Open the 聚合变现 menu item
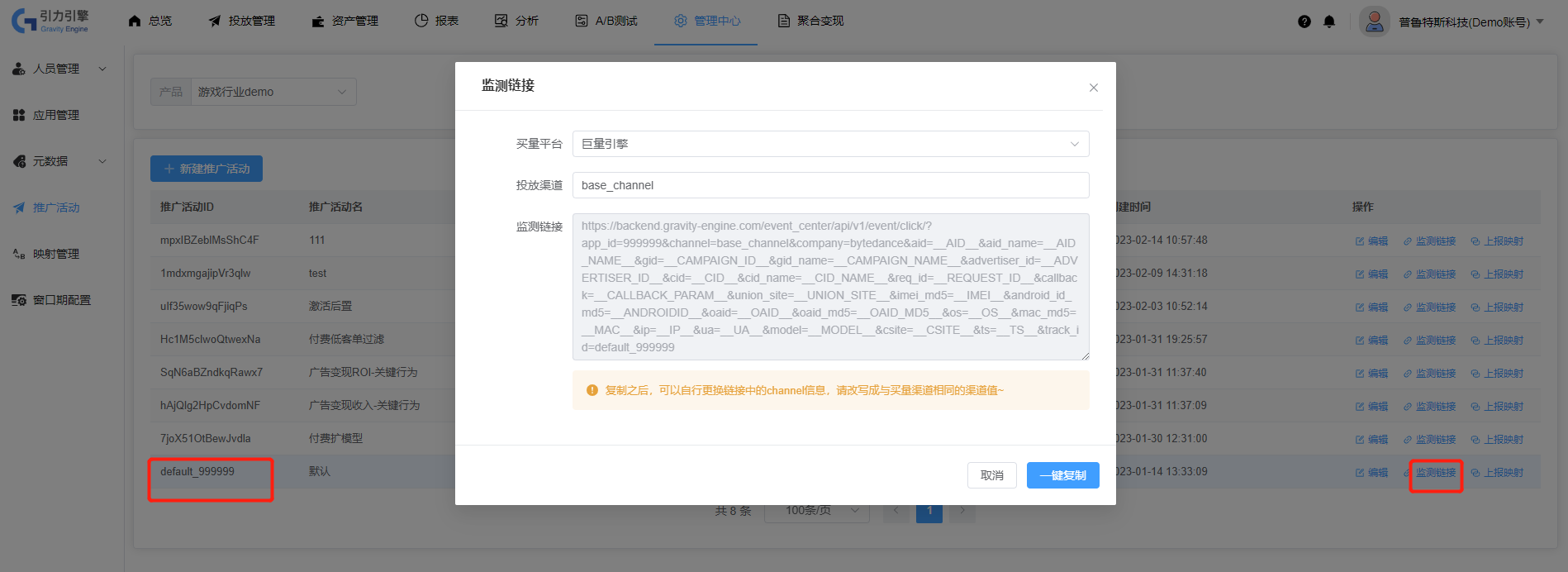The image size is (1568, 572). coord(810,21)
